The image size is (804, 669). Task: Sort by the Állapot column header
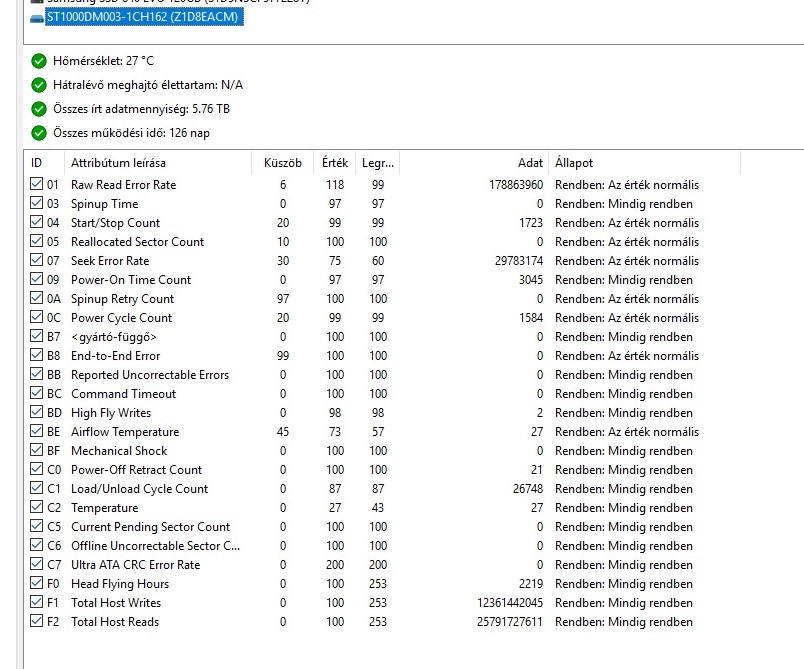click(x=645, y=163)
